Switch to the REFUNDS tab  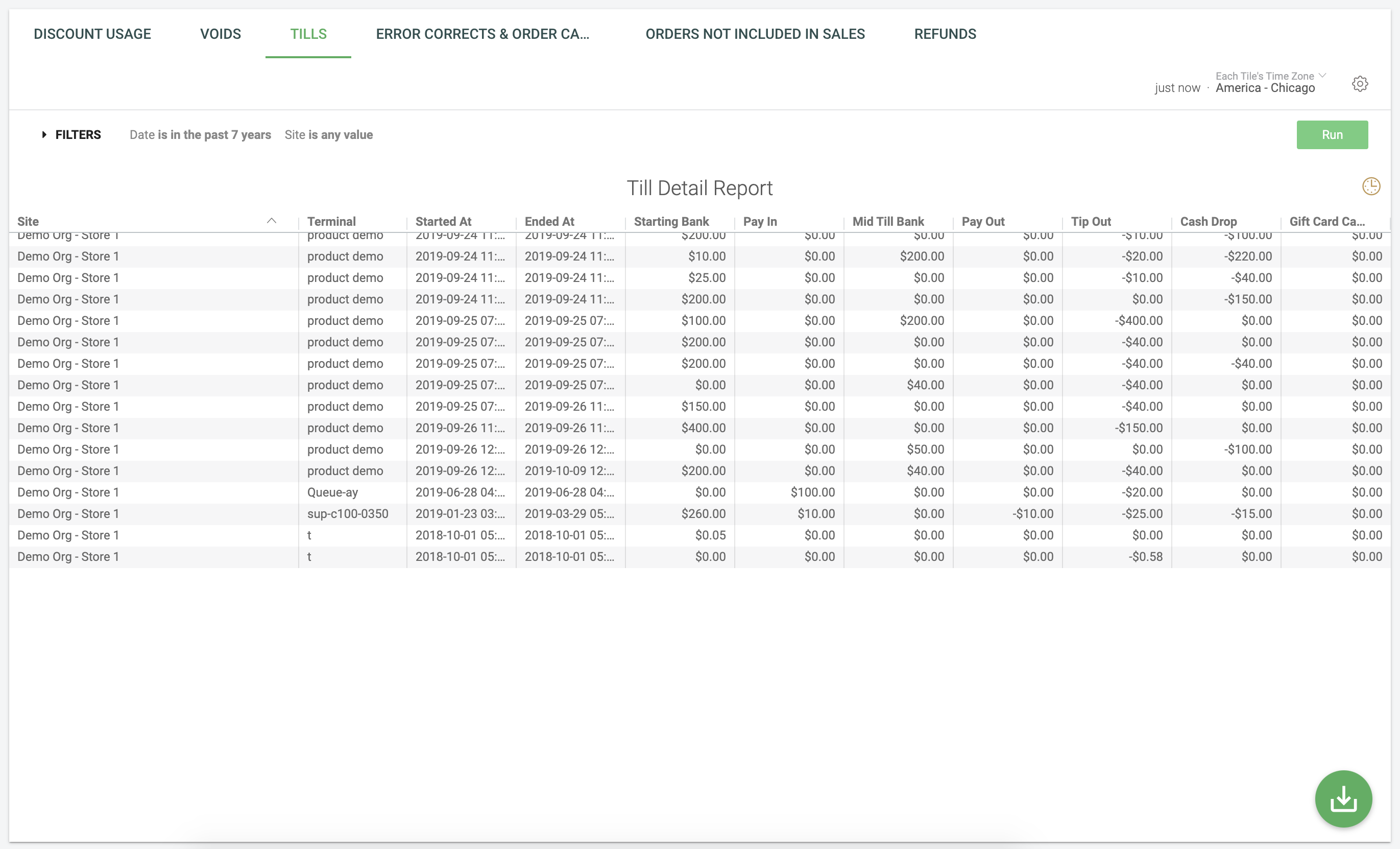click(945, 34)
